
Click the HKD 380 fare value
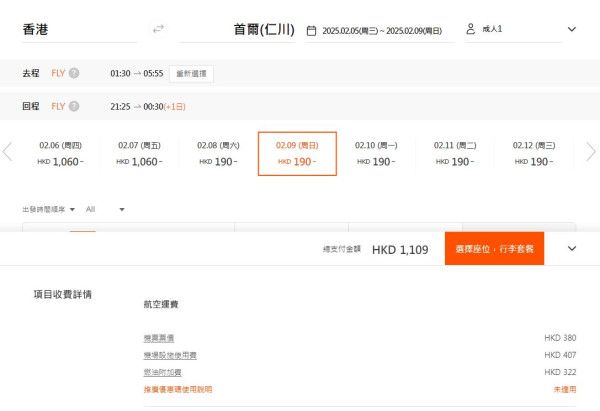coord(560,338)
